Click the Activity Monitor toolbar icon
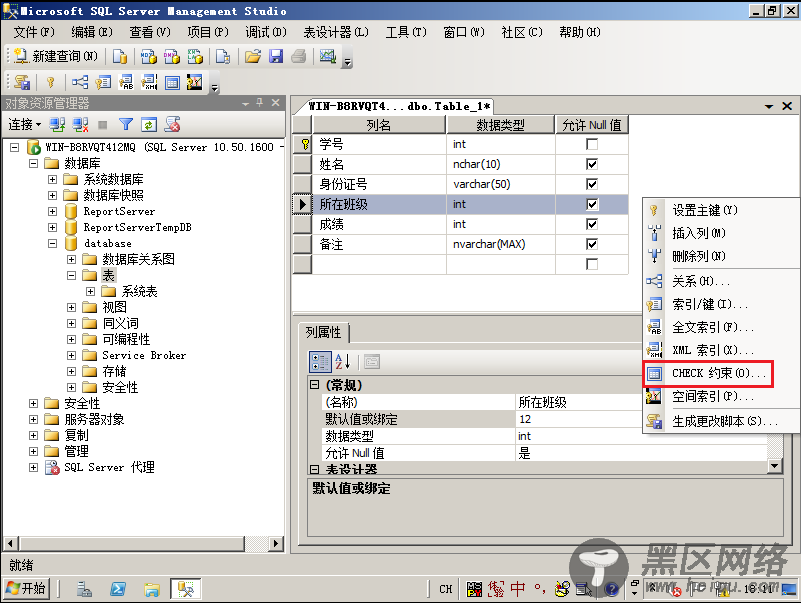The width and height of the screenshot is (801, 603). [327, 56]
